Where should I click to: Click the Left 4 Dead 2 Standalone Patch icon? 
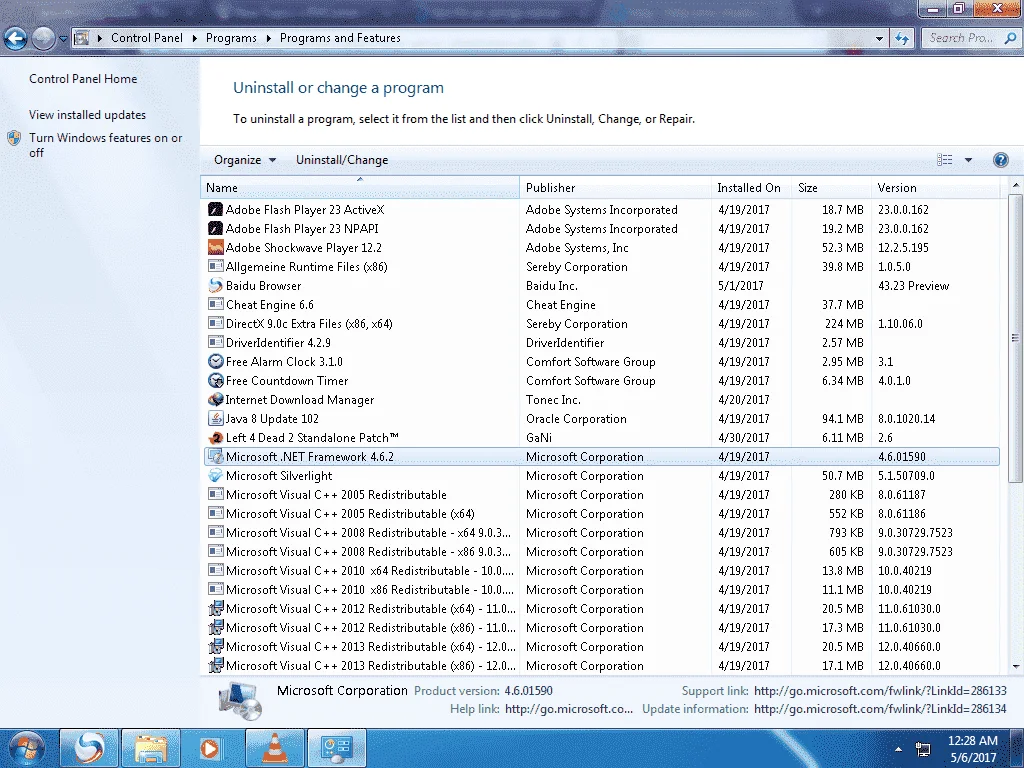point(216,438)
